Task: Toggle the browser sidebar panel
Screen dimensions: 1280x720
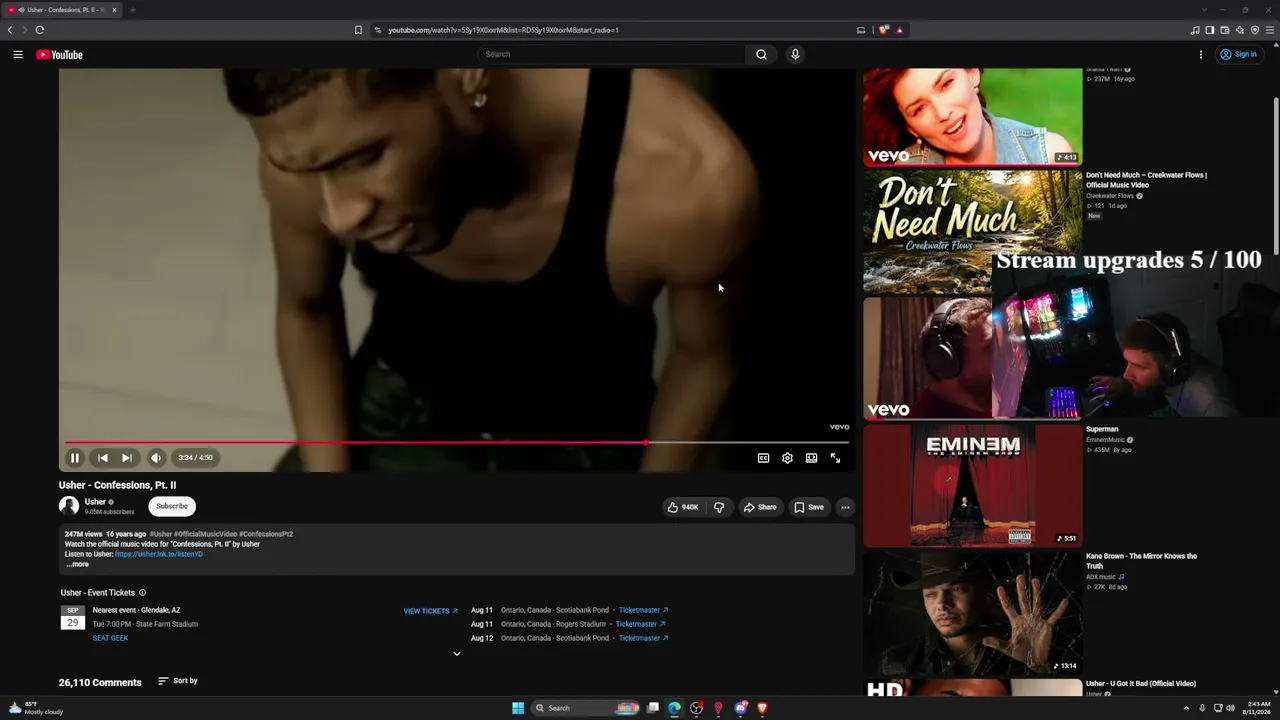Action: click(1210, 30)
